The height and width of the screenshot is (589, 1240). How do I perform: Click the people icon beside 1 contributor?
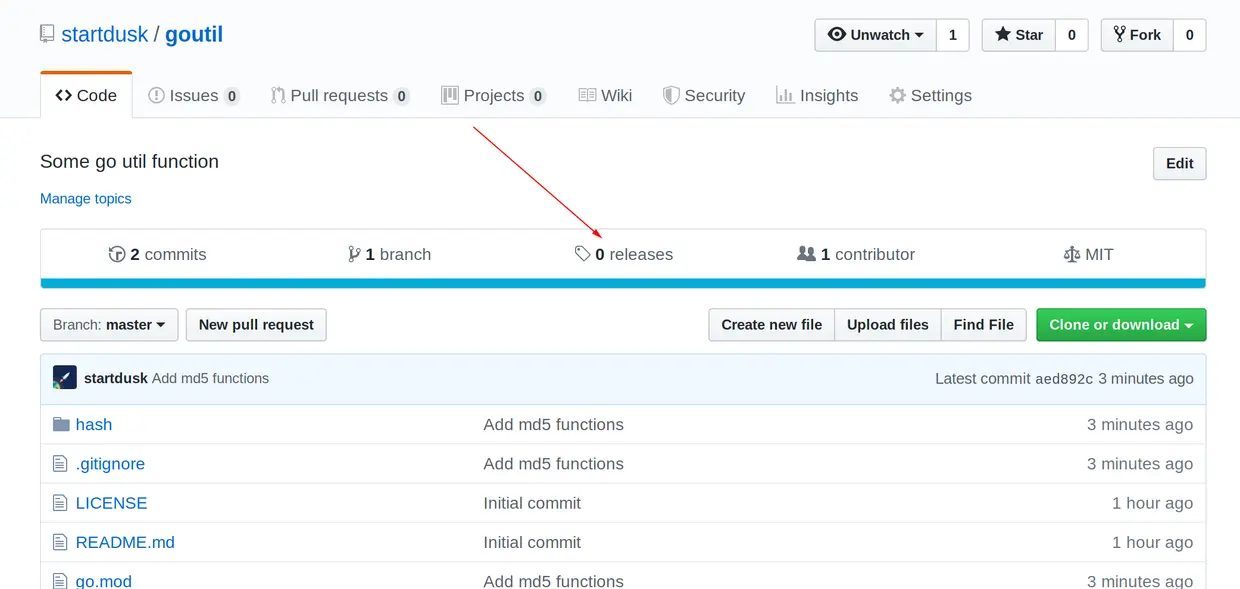[806, 254]
